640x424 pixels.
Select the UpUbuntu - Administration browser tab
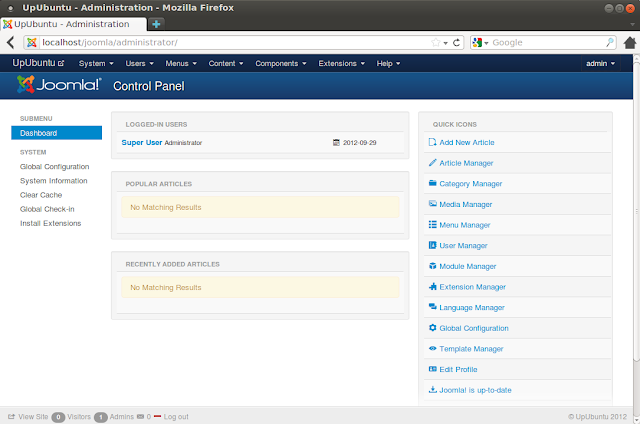[73, 24]
